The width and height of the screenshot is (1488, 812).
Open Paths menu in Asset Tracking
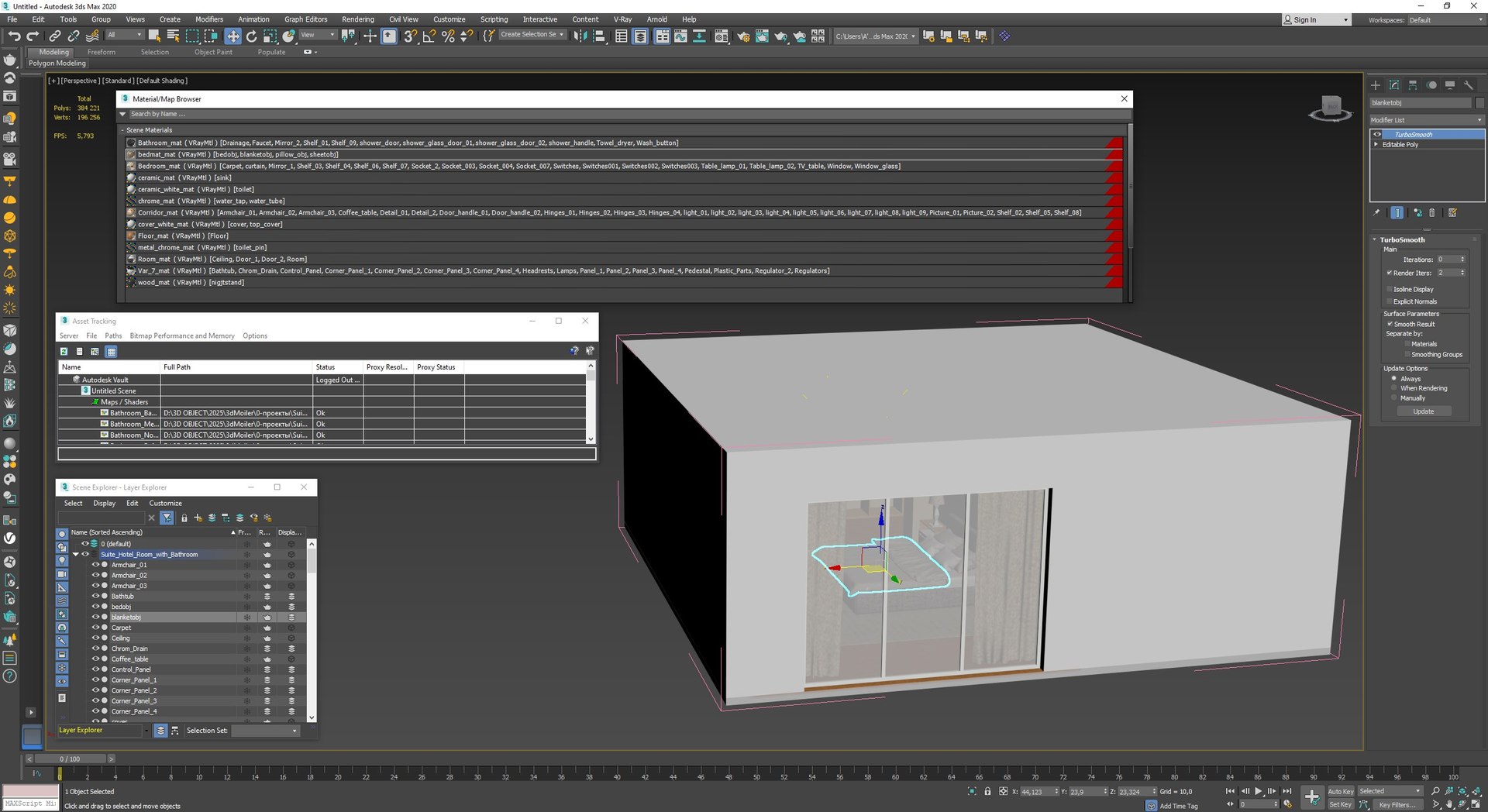113,335
